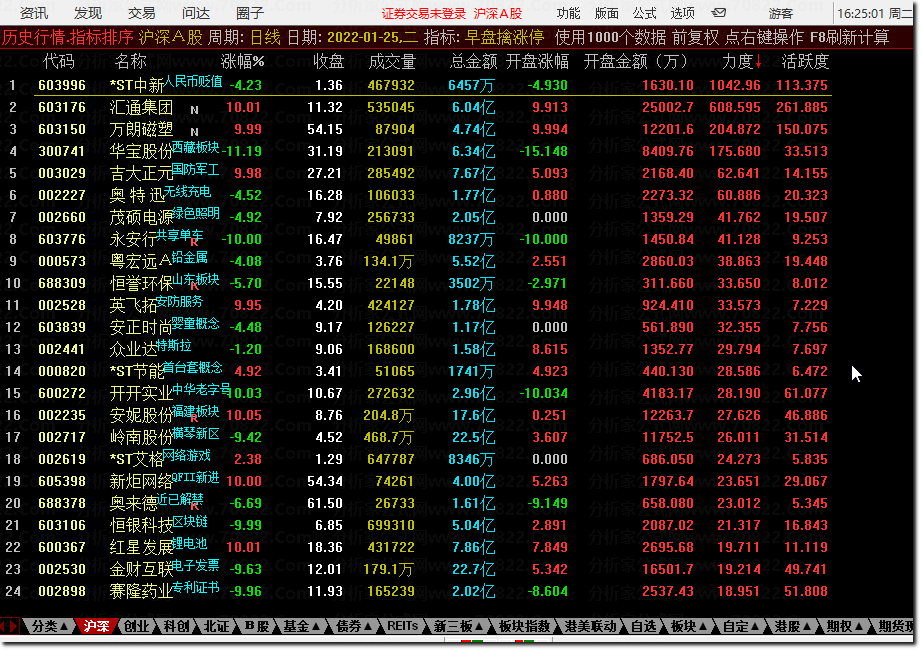Open the 公式 menu
The image size is (922, 650).
pyautogui.click(x=644, y=13)
